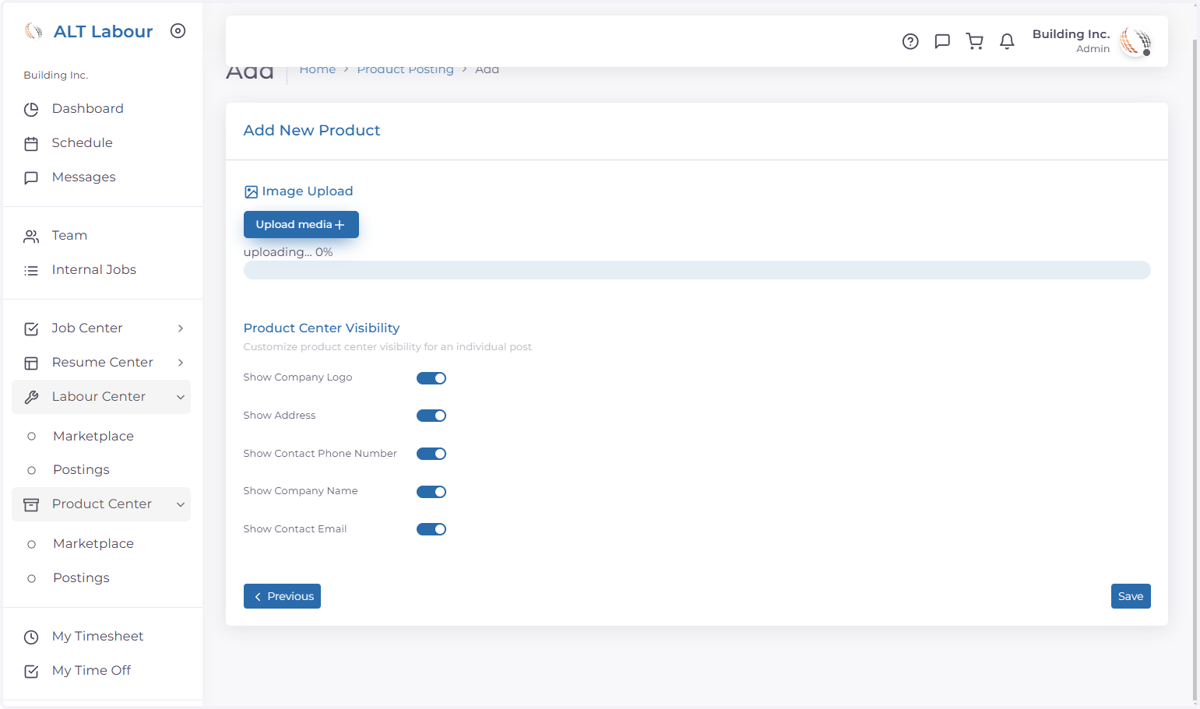Follow the Home breadcrumb link

[317, 69]
